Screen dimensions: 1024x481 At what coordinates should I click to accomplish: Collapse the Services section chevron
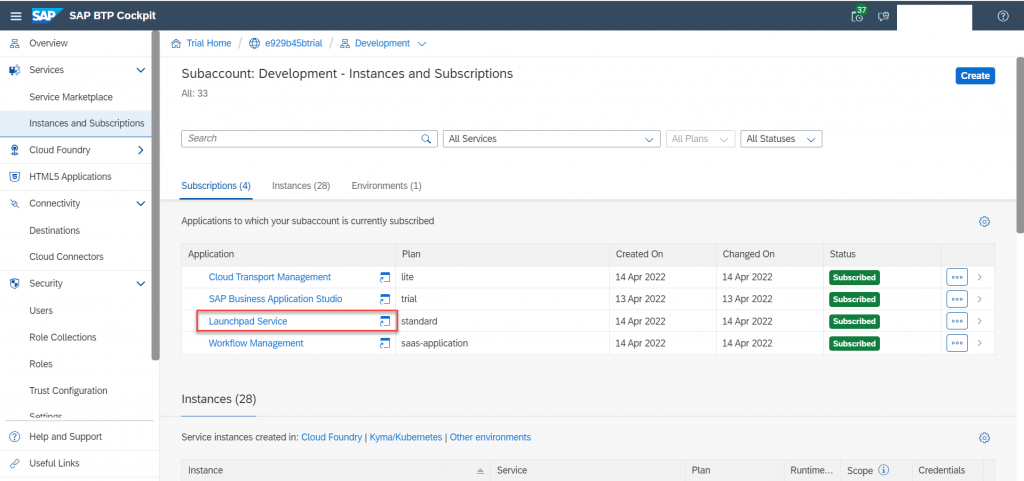(140, 70)
